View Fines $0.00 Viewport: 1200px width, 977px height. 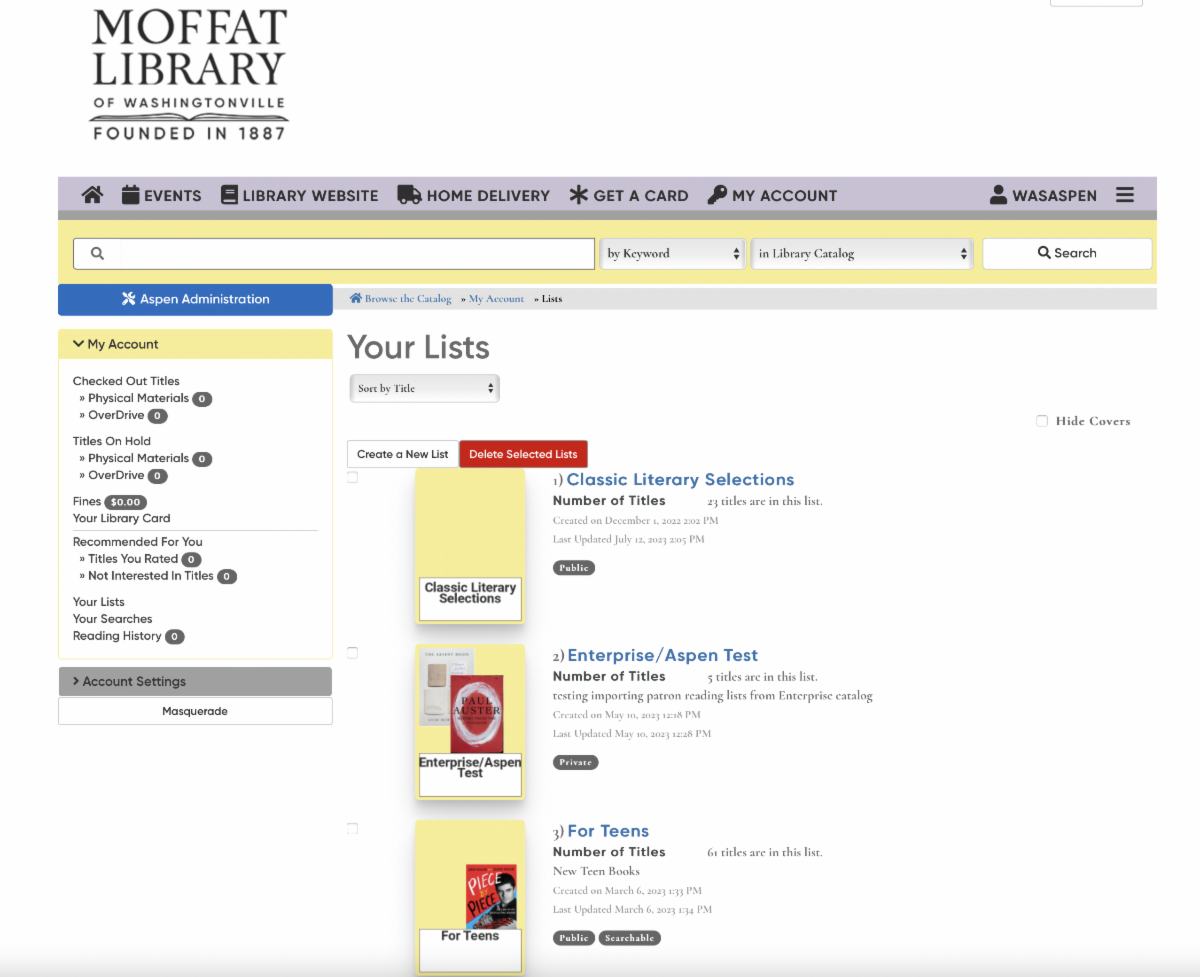pyautogui.click(x=109, y=502)
